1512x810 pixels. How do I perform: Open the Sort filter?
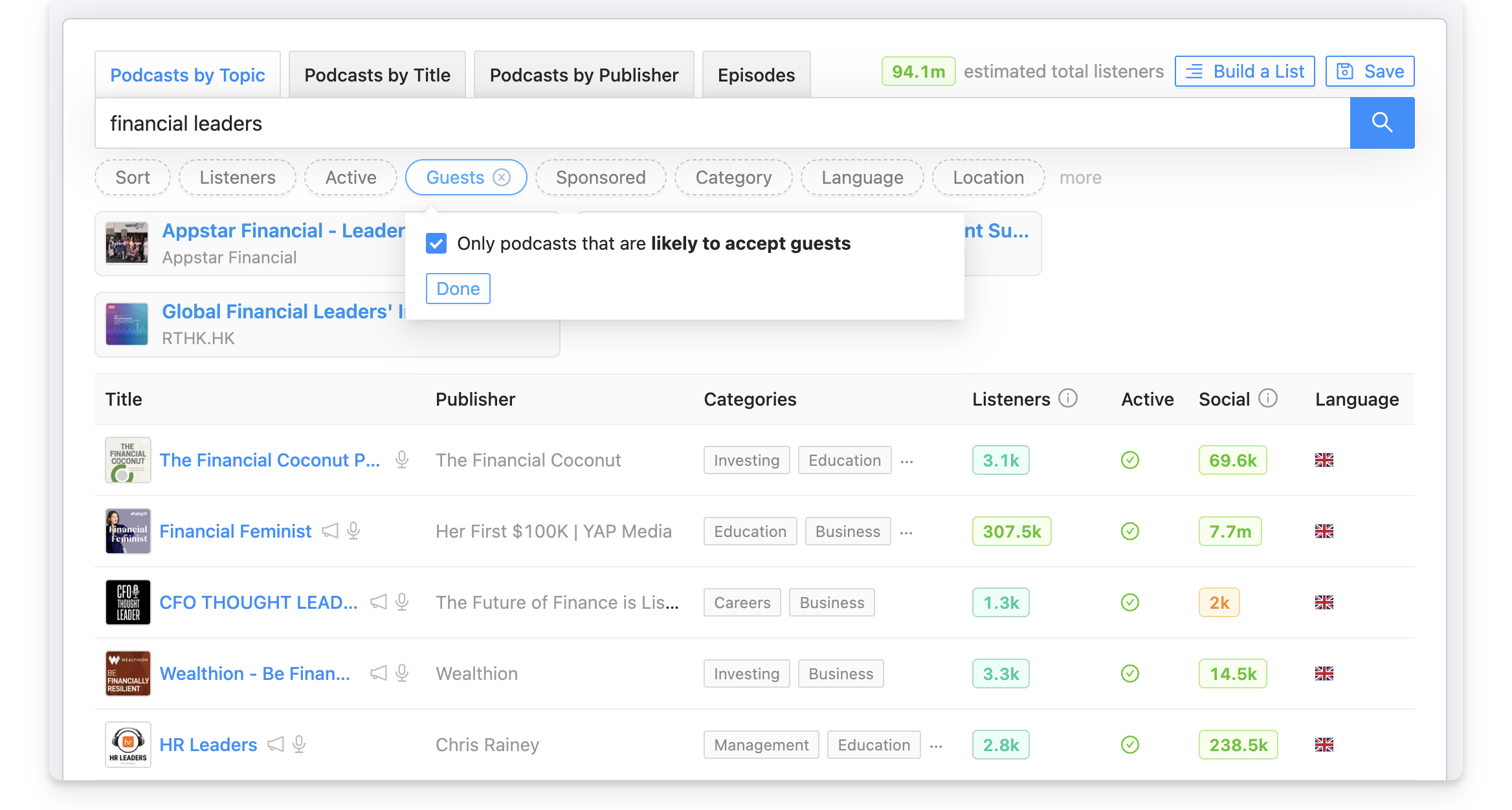tap(133, 177)
